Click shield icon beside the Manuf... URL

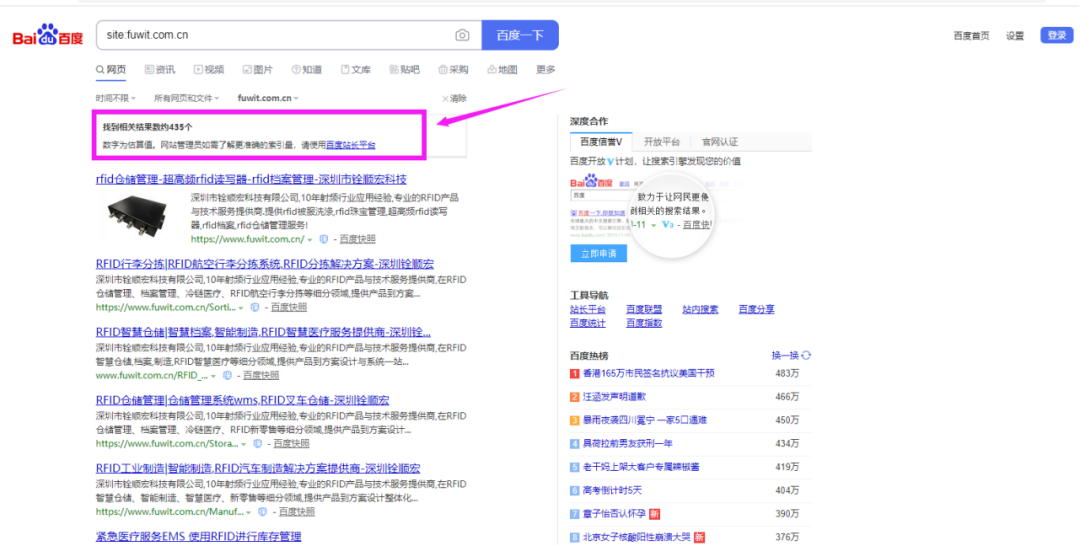click(262, 512)
